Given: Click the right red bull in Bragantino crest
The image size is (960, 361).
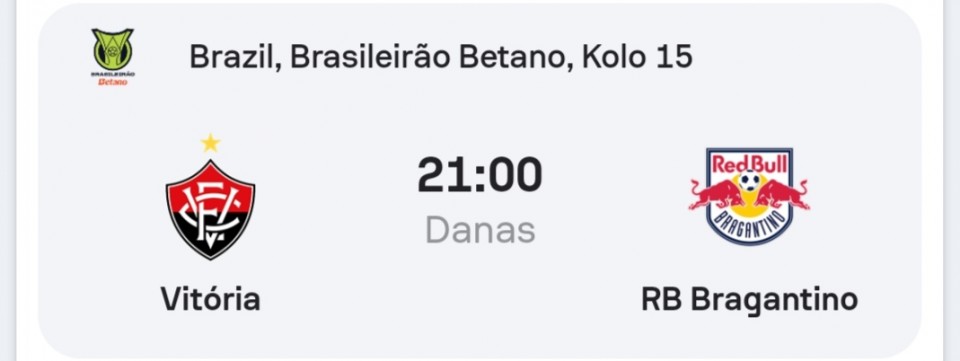Looking at the screenshot, I should click(782, 195).
